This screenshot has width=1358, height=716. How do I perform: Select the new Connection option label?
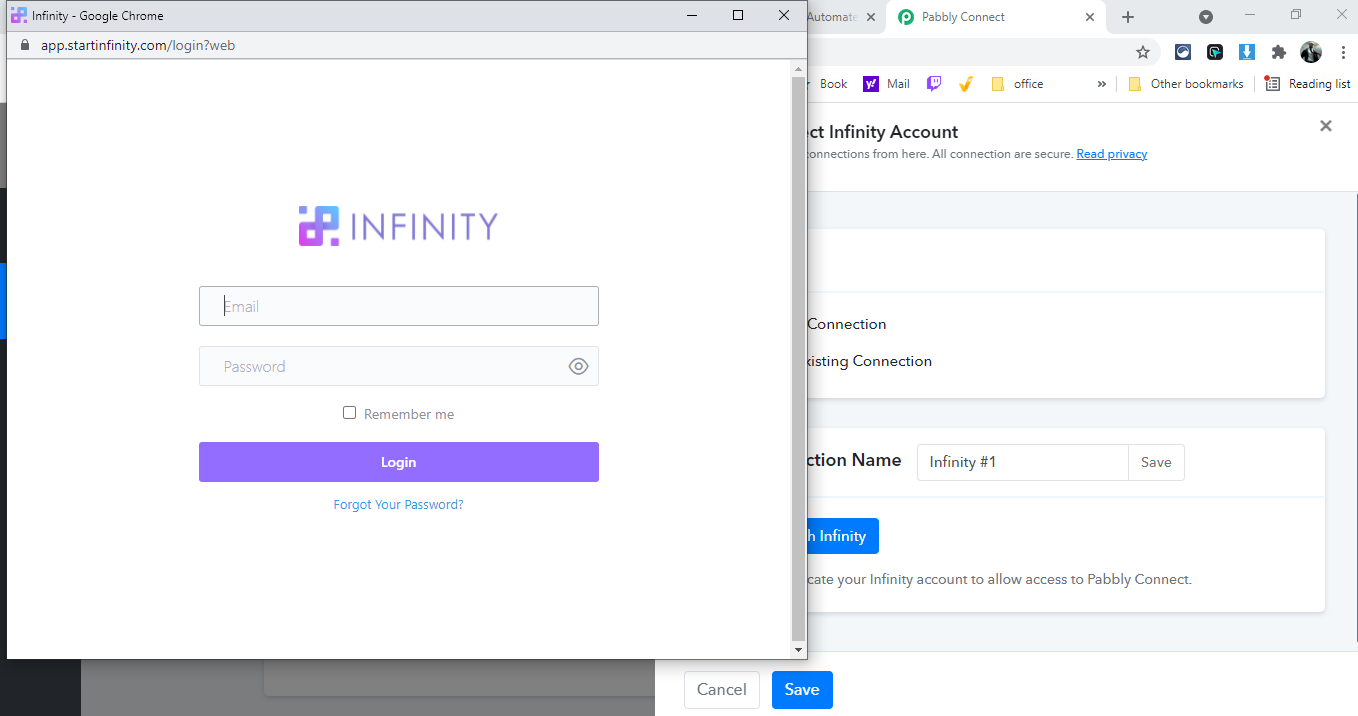pos(847,324)
